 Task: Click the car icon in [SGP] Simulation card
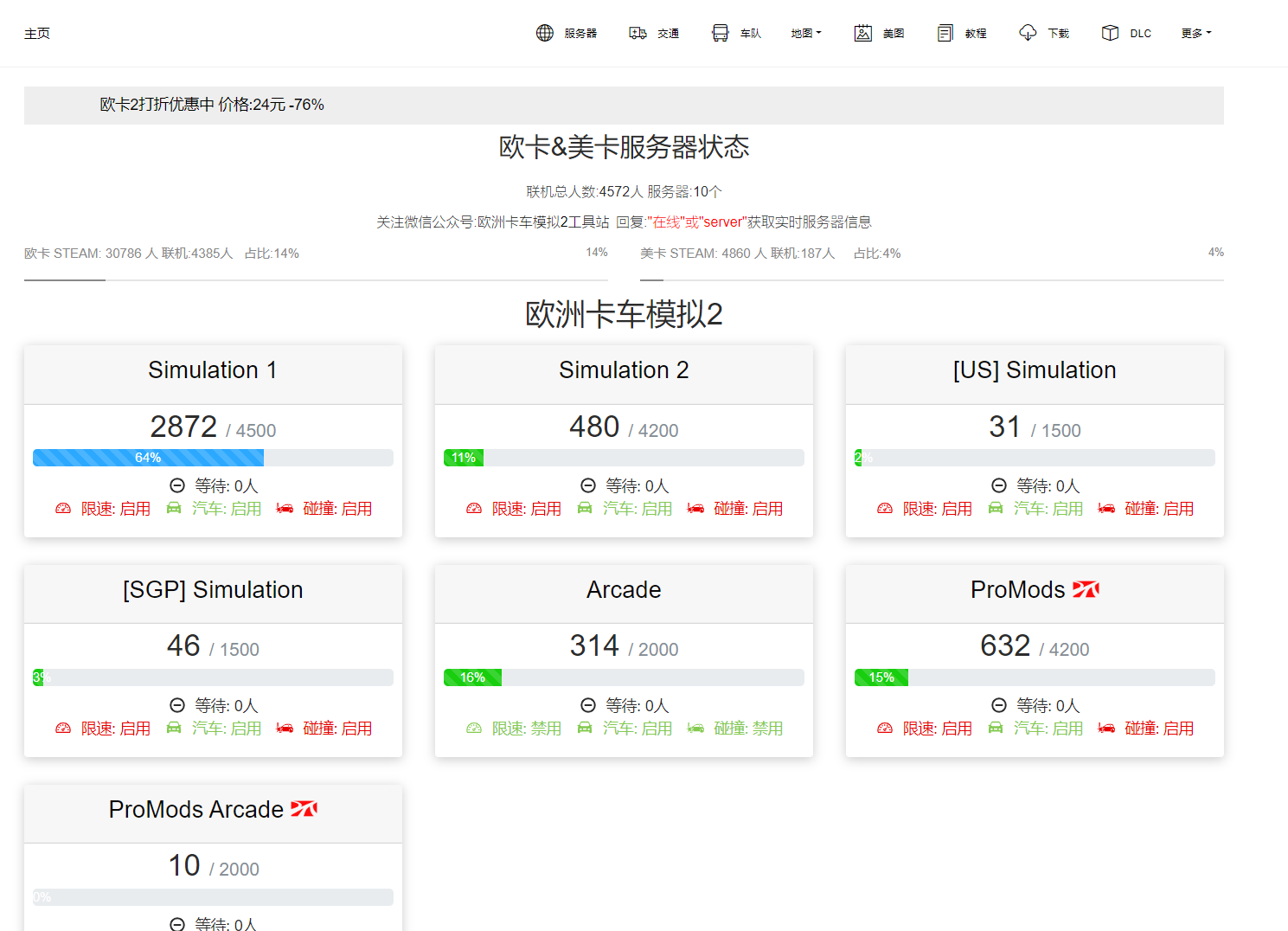coord(174,728)
